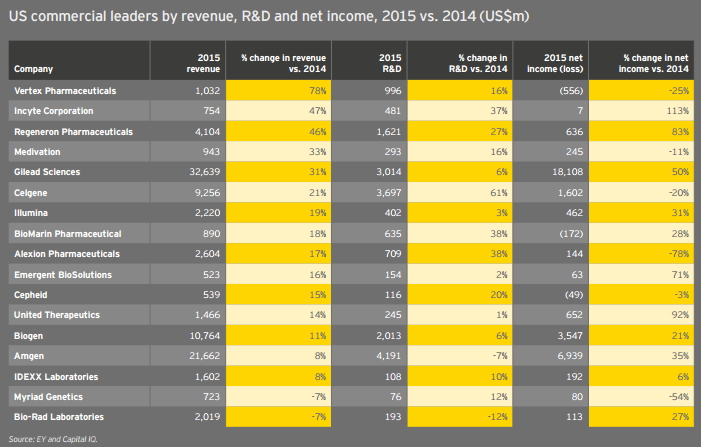Screen dimensions: 701x447
Task: Select Vertex revenue change 78%
Action: 317,91
